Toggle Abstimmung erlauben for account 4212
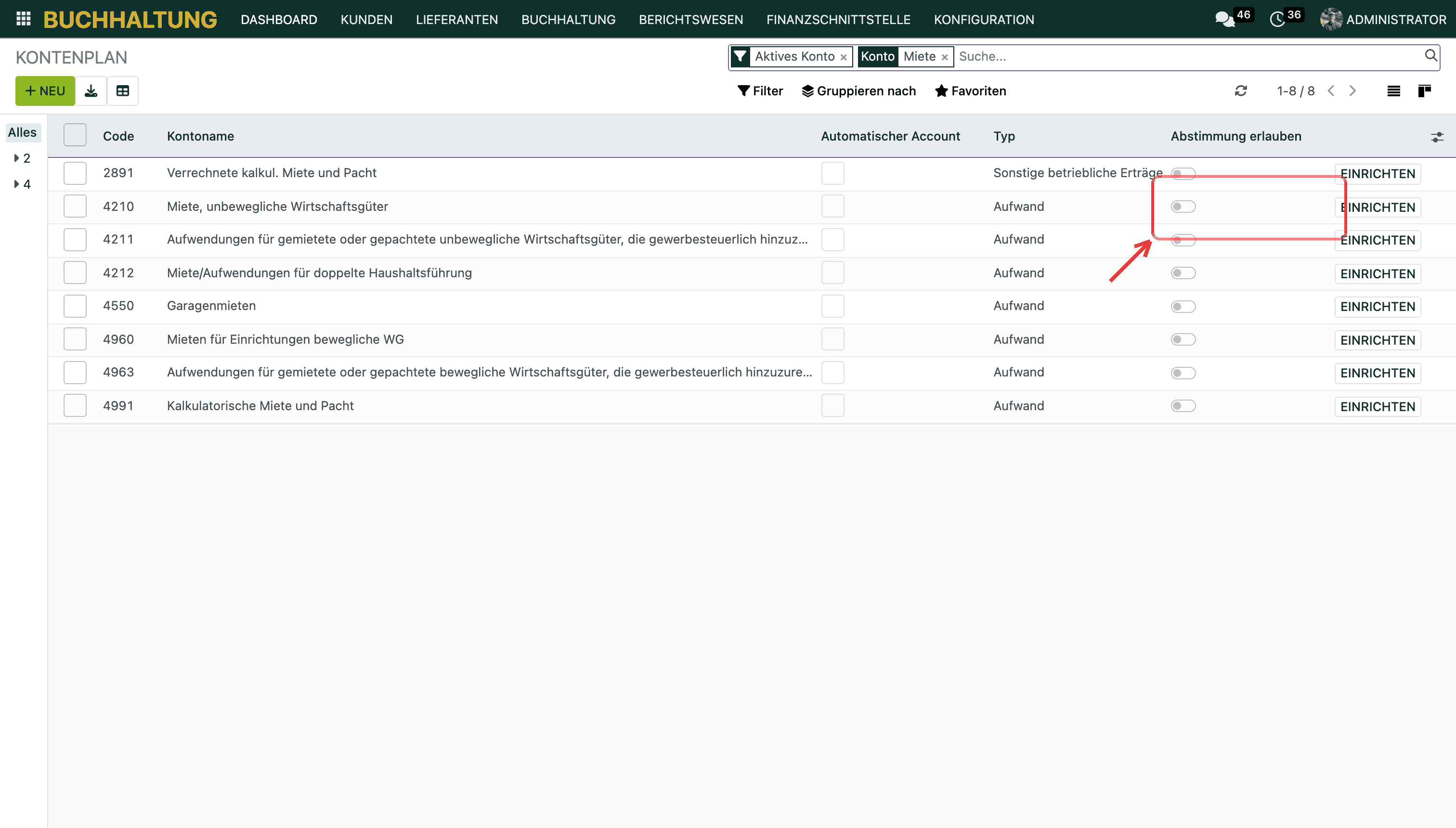 [x=1183, y=273]
